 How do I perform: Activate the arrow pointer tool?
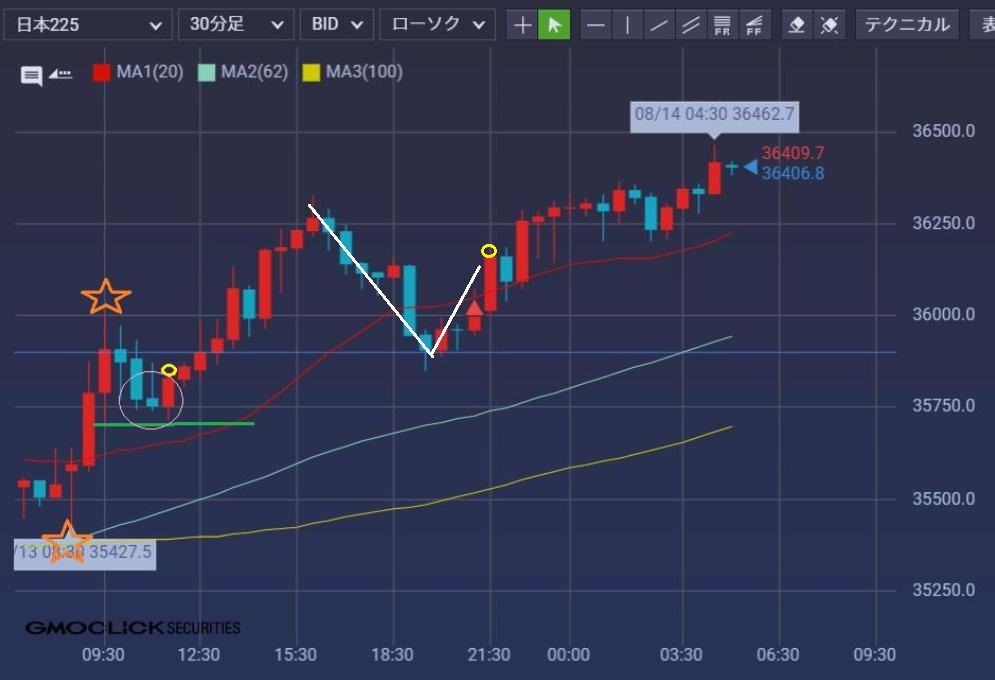pos(554,25)
